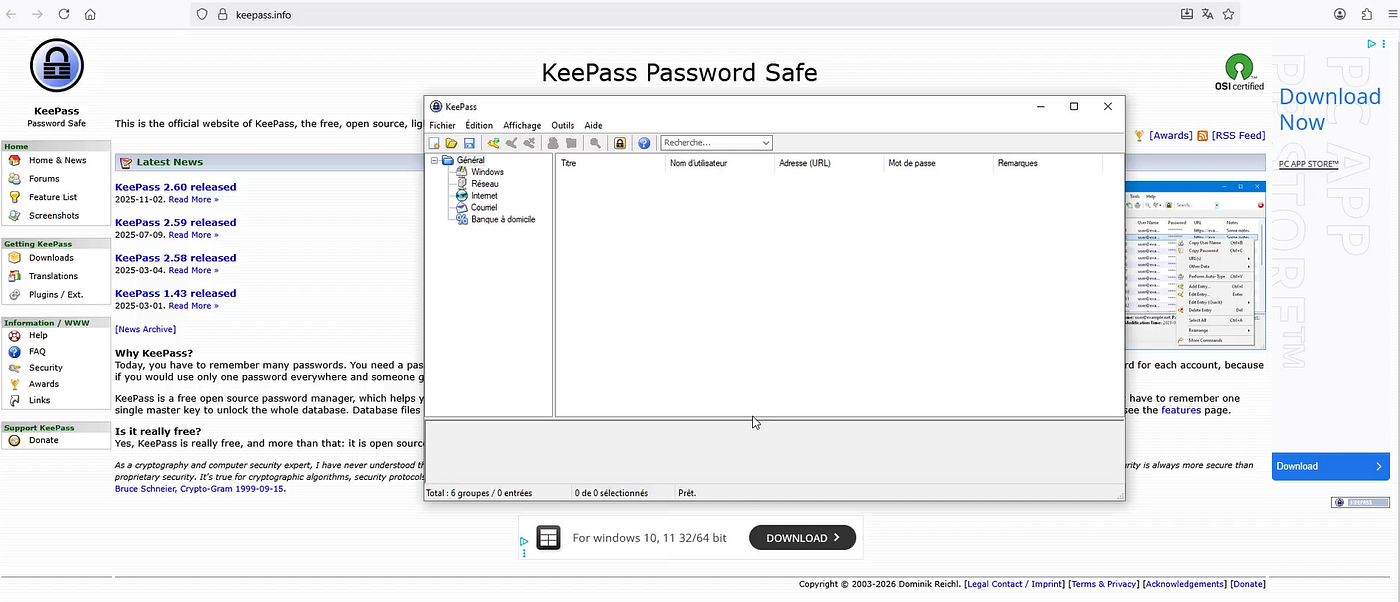Open the Aide menu
Image resolution: width=1400 pixels, height=602 pixels.
[593, 125]
